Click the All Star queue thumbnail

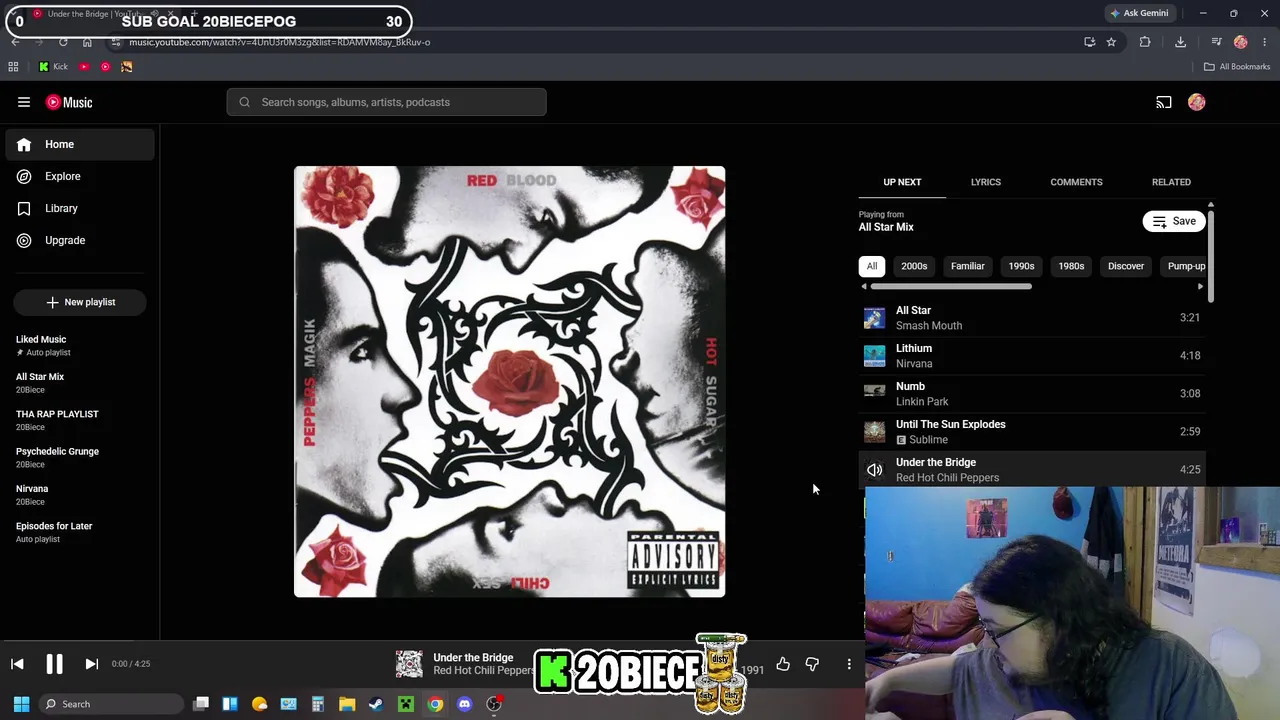coord(875,318)
